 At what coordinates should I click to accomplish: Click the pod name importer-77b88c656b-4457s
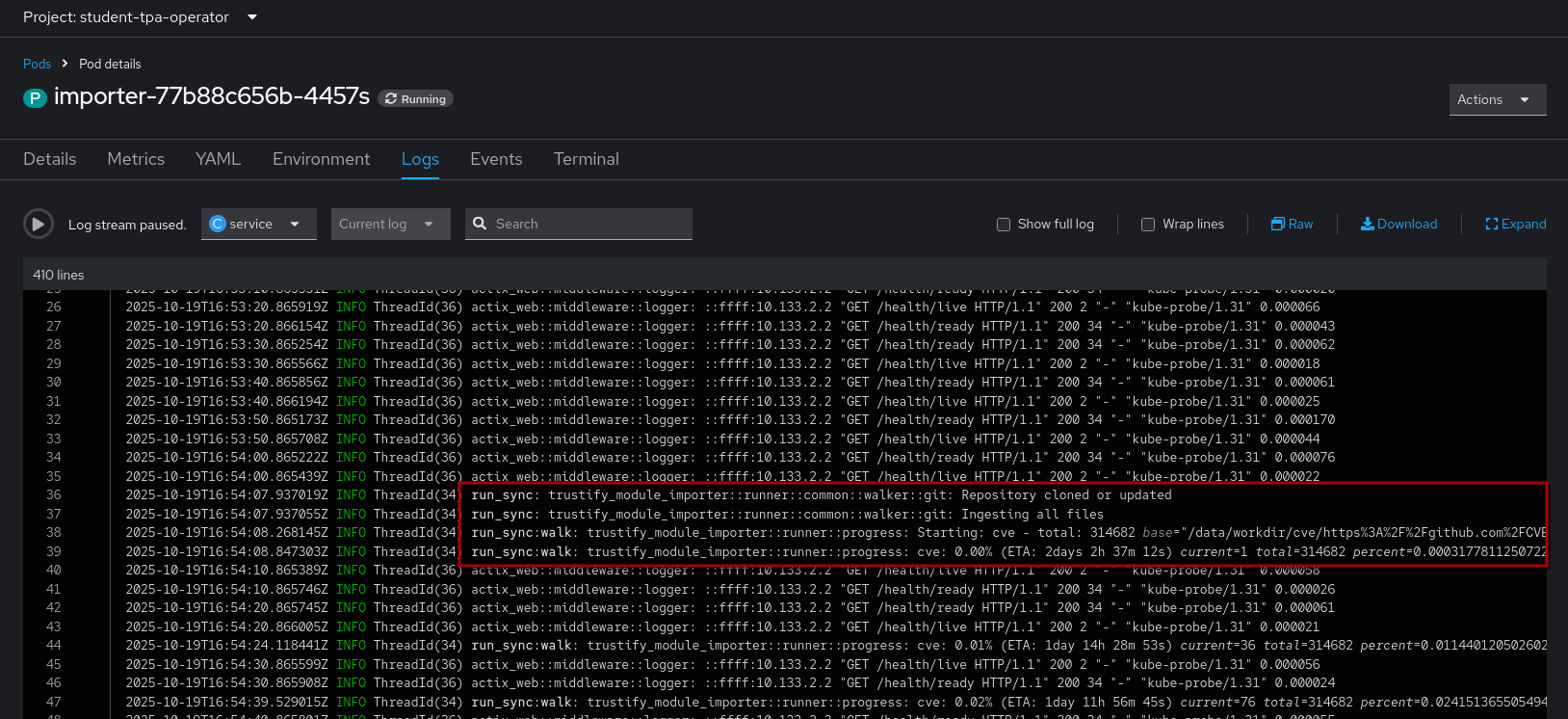212,96
